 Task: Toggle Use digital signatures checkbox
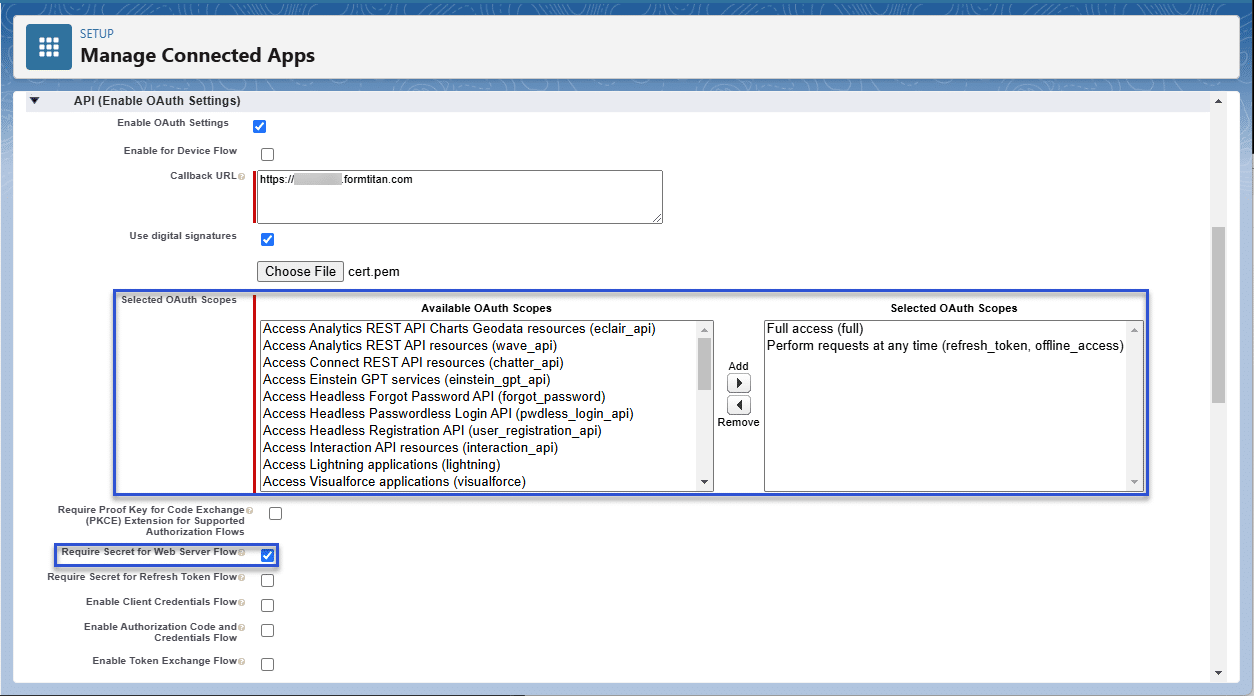pyautogui.click(x=267, y=239)
